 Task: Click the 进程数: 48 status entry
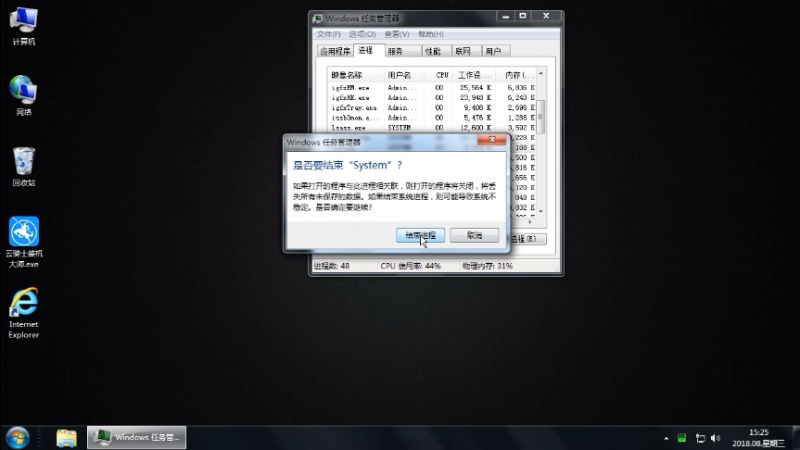coord(332,266)
